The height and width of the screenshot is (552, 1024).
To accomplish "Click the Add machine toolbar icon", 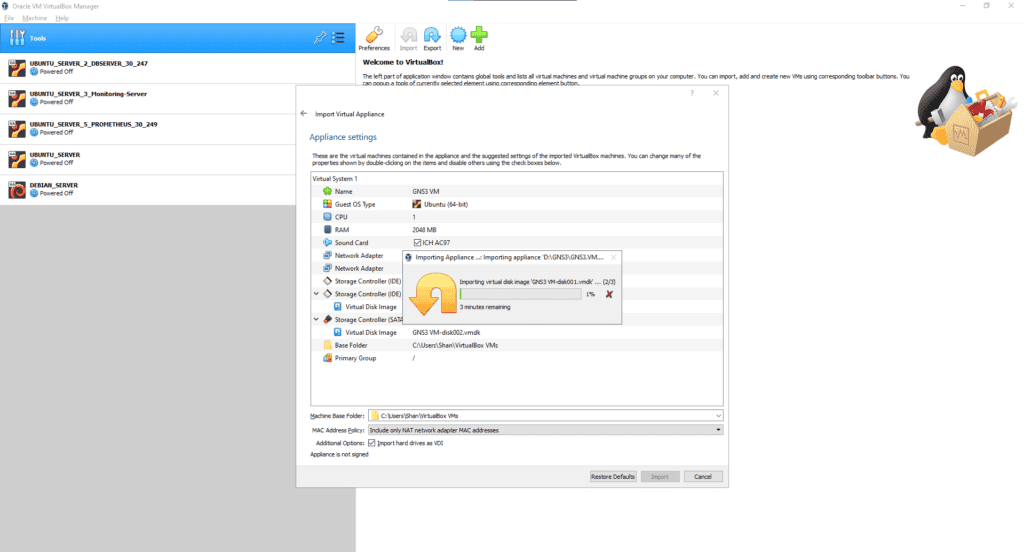I will (479, 39).
